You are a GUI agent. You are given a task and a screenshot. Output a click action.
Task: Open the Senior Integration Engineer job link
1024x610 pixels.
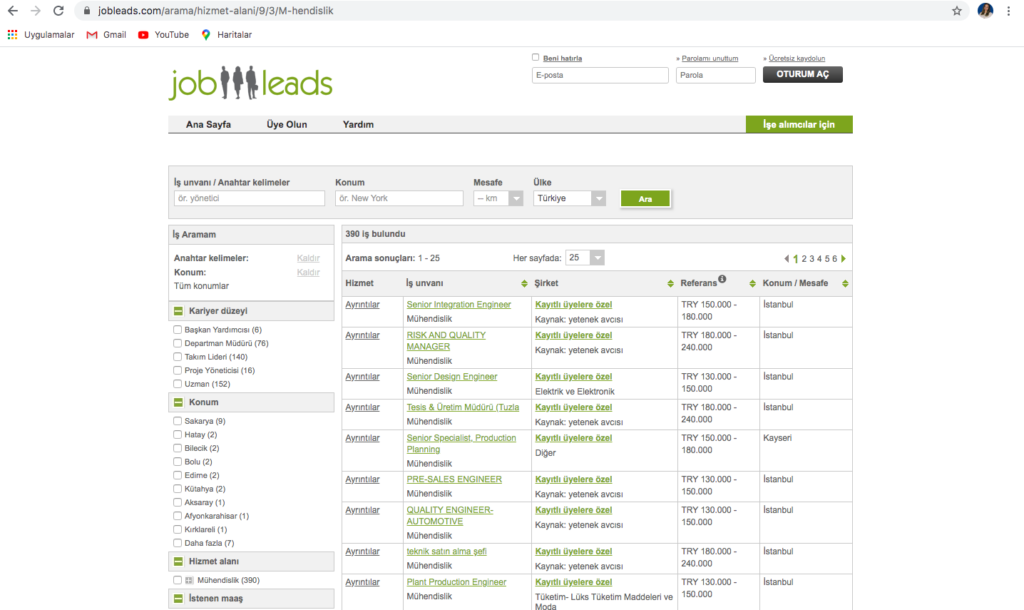pyautogui.click(x=458, y=305)
